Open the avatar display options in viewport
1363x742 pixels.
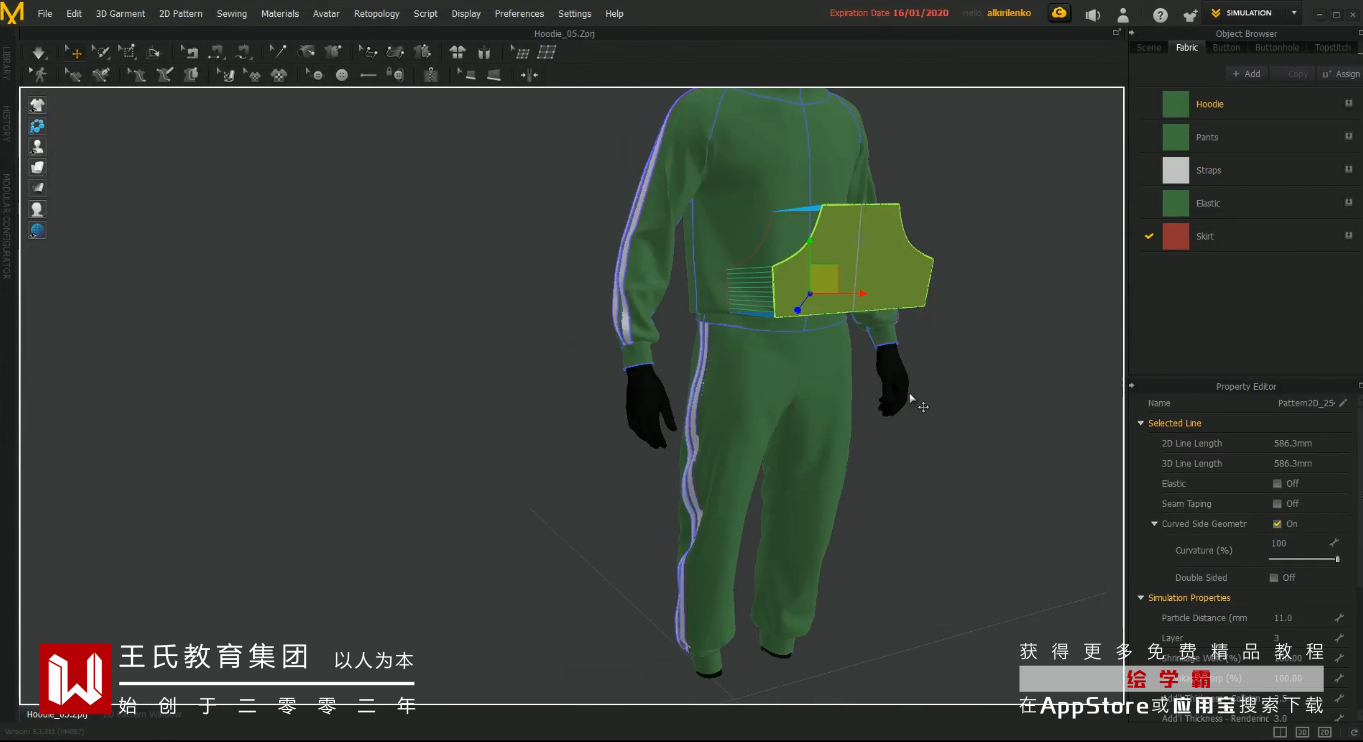click(37, 147)
